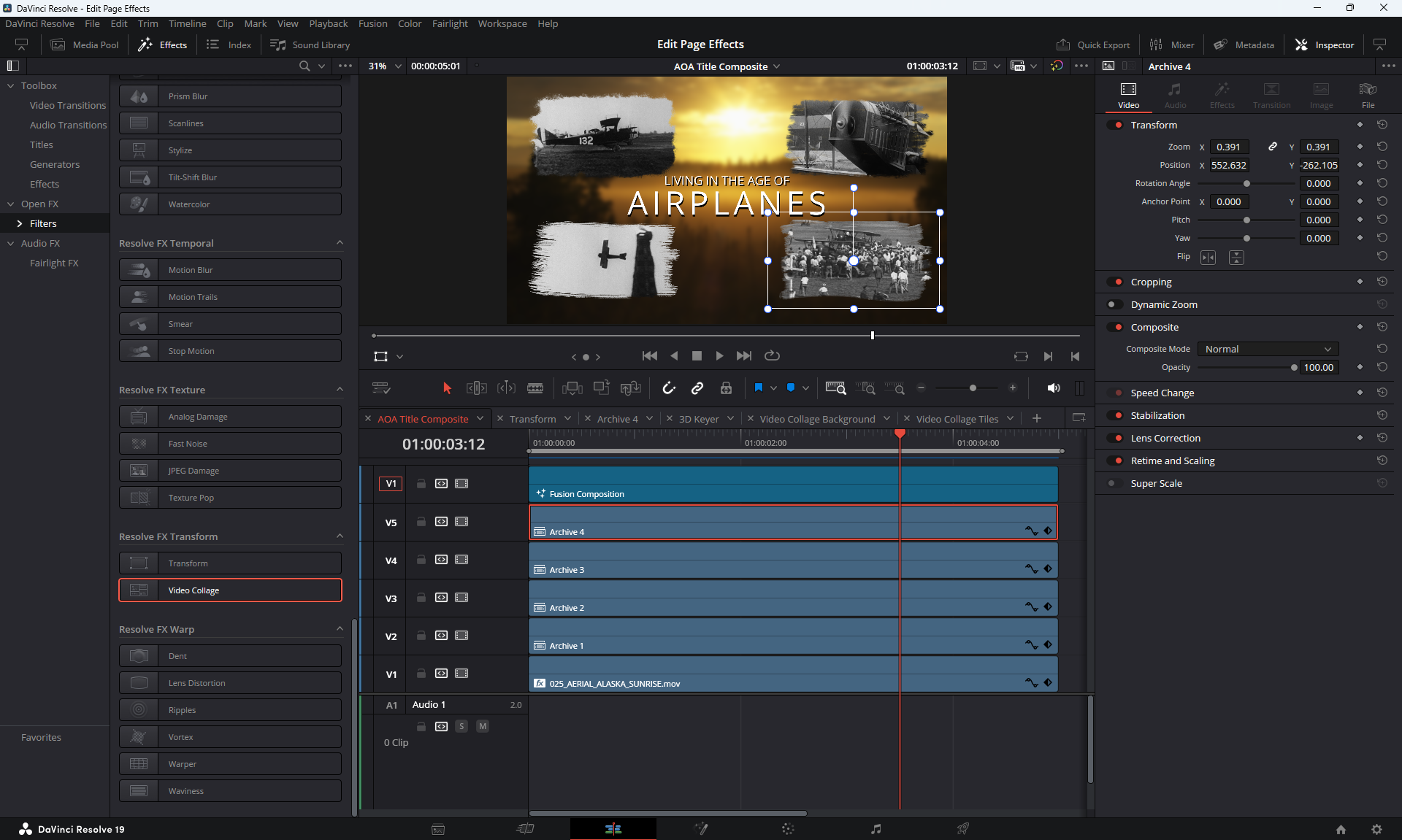Viewport: 1402px width, 840px height.
Task: Open the Sound Library panel
Action: (310, 45)
